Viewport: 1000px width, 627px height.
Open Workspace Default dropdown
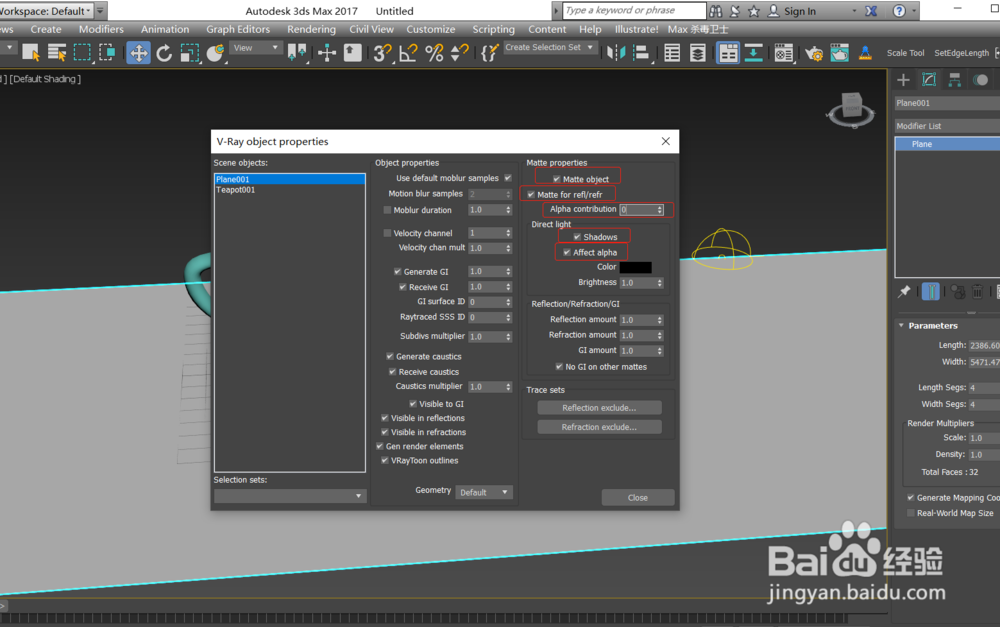46,11
